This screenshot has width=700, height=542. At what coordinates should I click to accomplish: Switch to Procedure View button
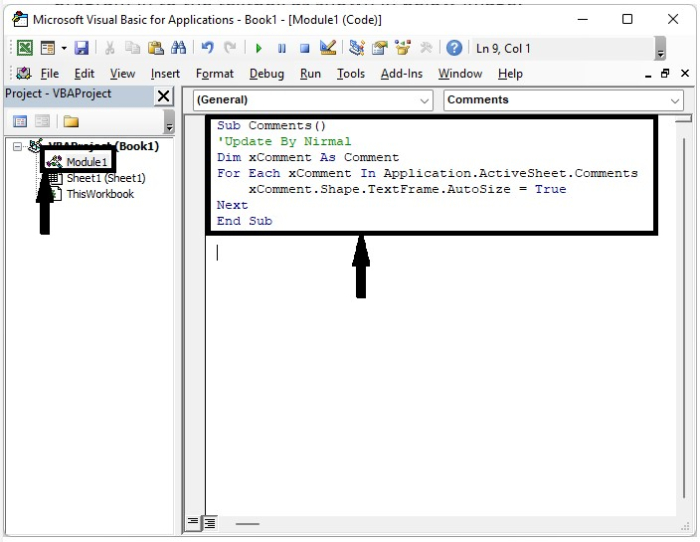click(x=193, y=521)
